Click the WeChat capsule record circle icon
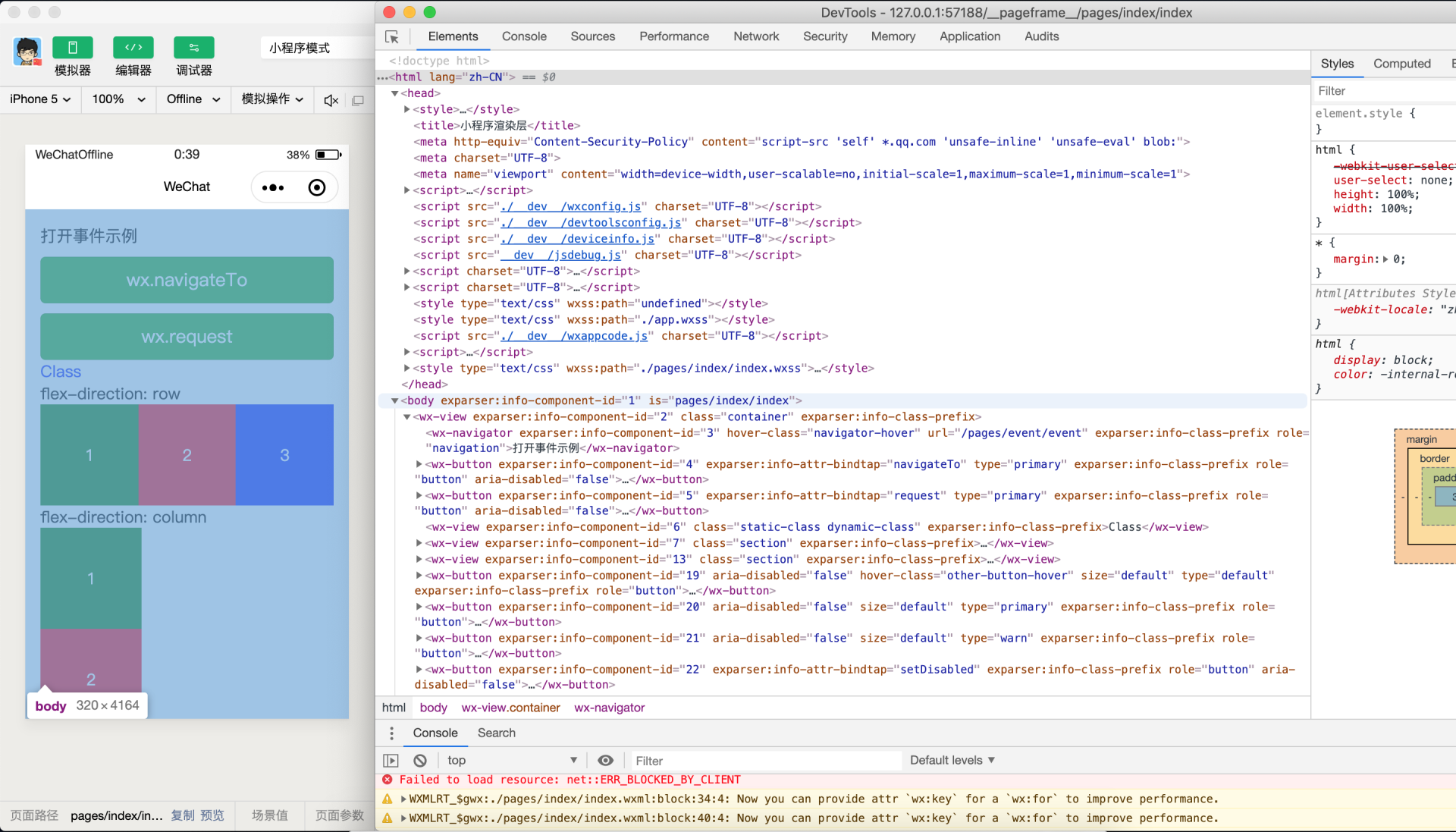This screenshot has height=832, width=1456. pos(317,187)
